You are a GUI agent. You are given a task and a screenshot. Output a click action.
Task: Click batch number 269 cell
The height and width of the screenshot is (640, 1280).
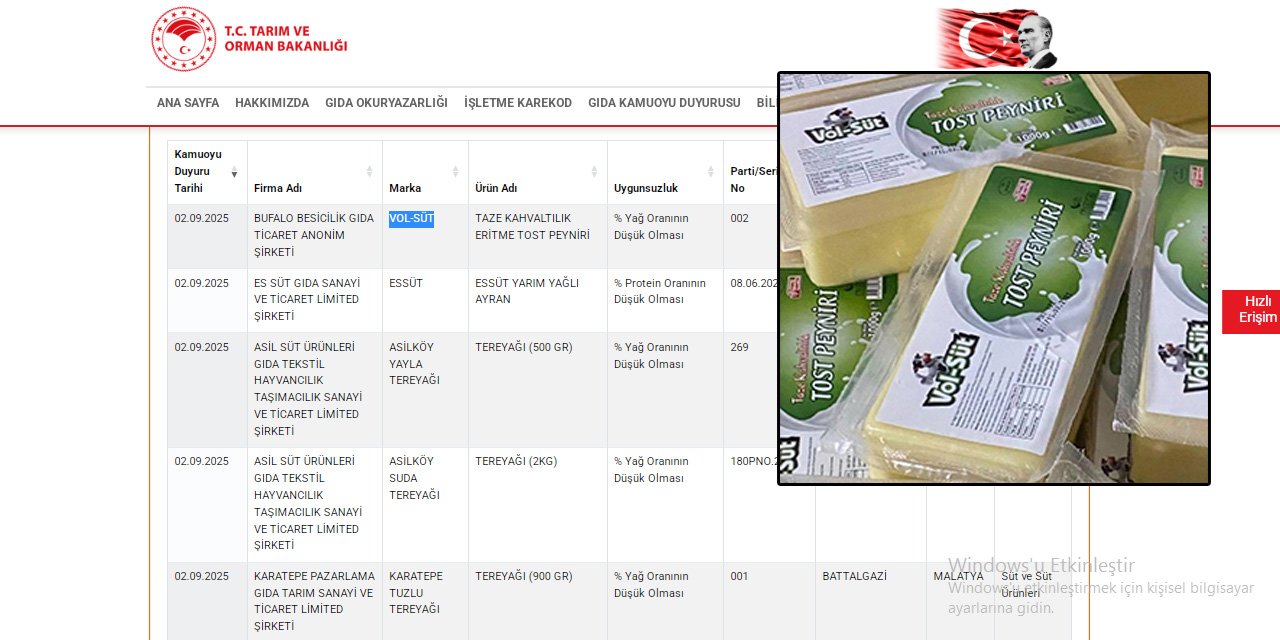tap(739, 347)
